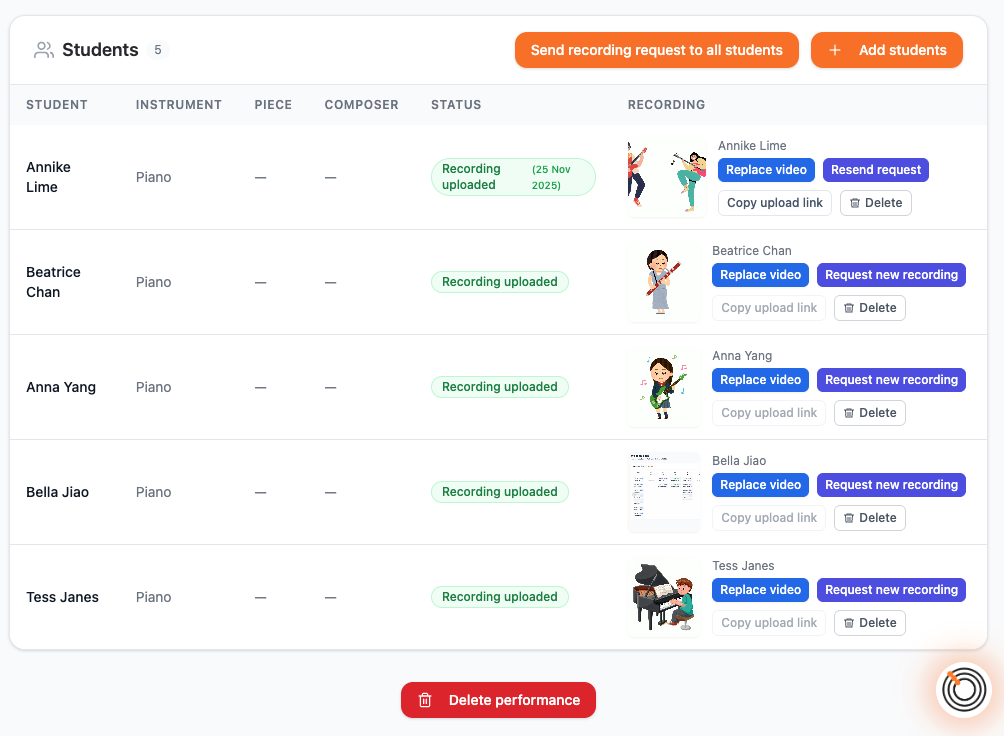Copy upload link for Bella Jiao
Viewport: 1004px width, 736px height.
point(769,518)
